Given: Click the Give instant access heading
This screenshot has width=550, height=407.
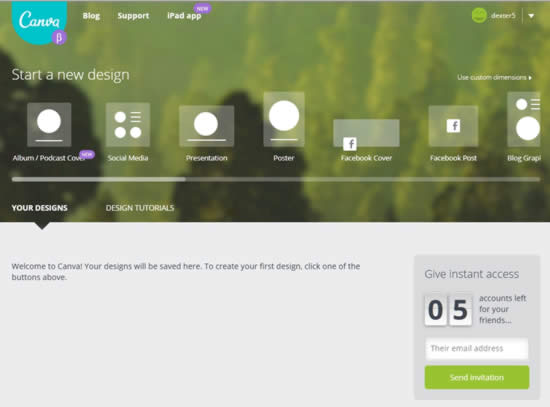Looking at the screenshot, I should coord(472,274).
